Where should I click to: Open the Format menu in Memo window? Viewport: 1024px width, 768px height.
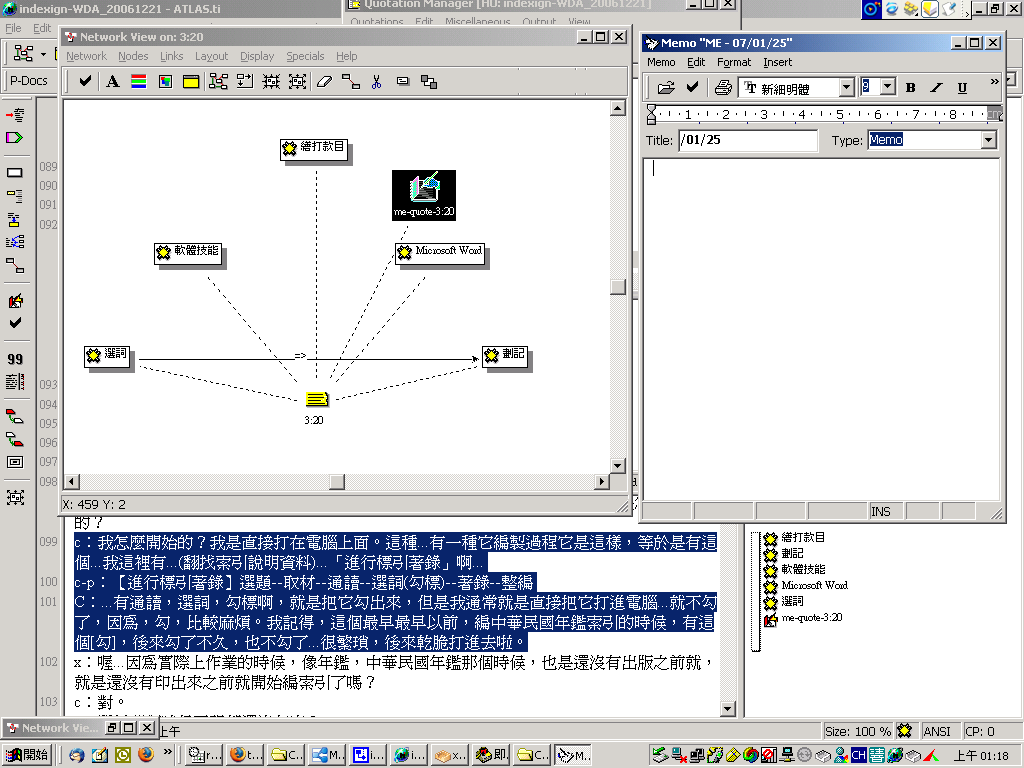pyautogui.click(x=734, y=62)
